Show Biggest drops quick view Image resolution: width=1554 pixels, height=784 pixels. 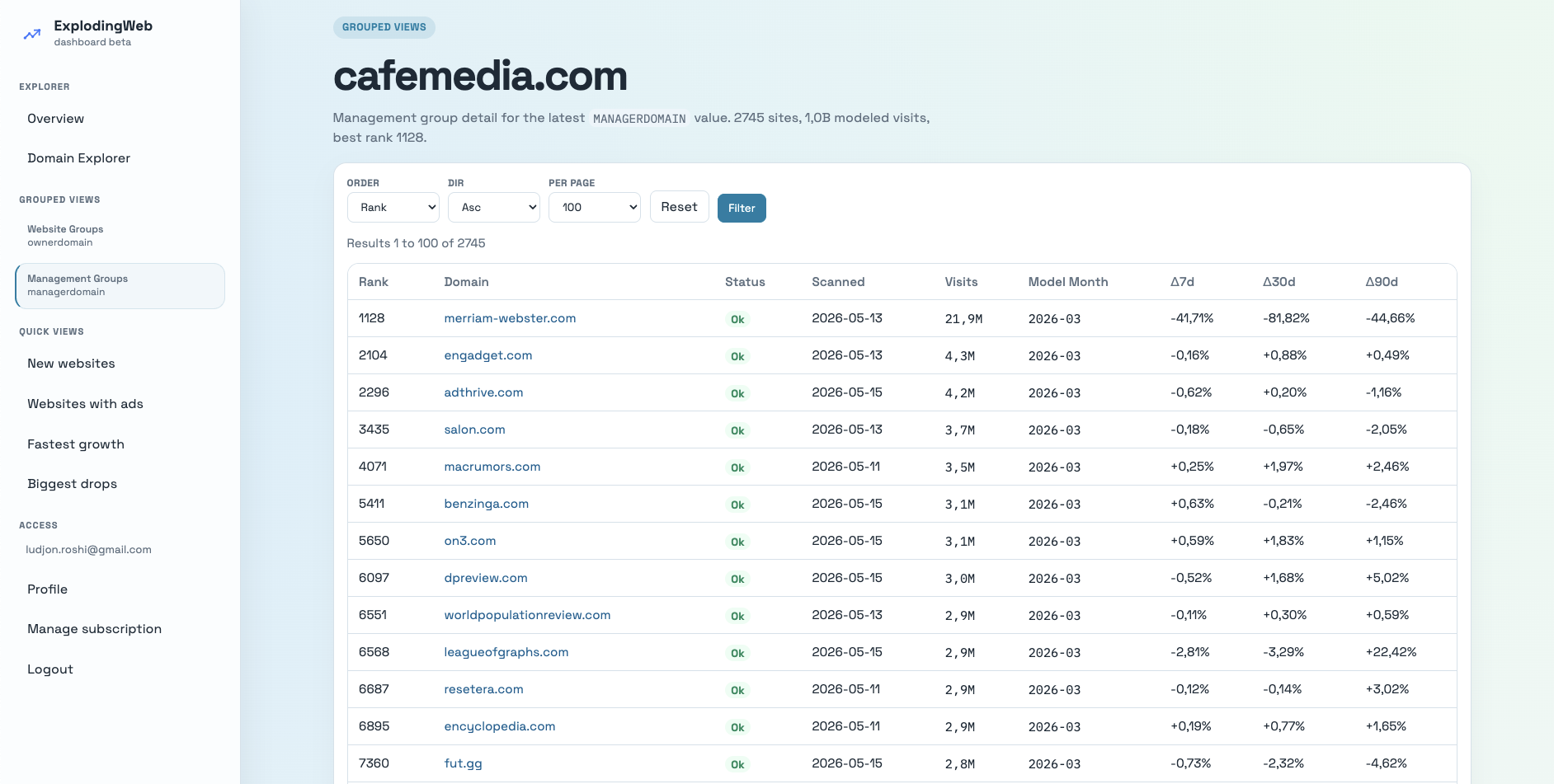[72, 484]
